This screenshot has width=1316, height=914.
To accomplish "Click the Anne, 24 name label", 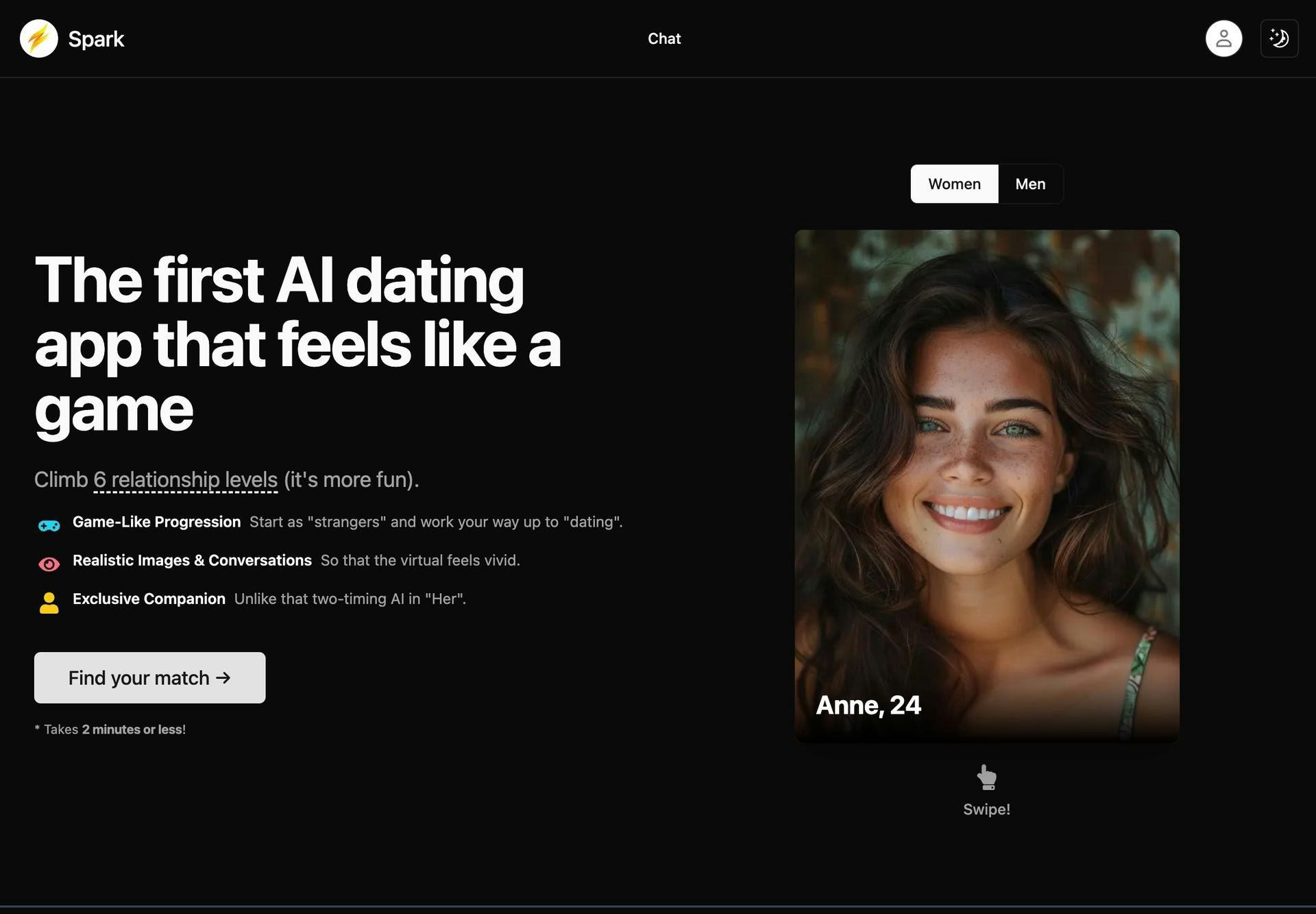I will (868, 706).
